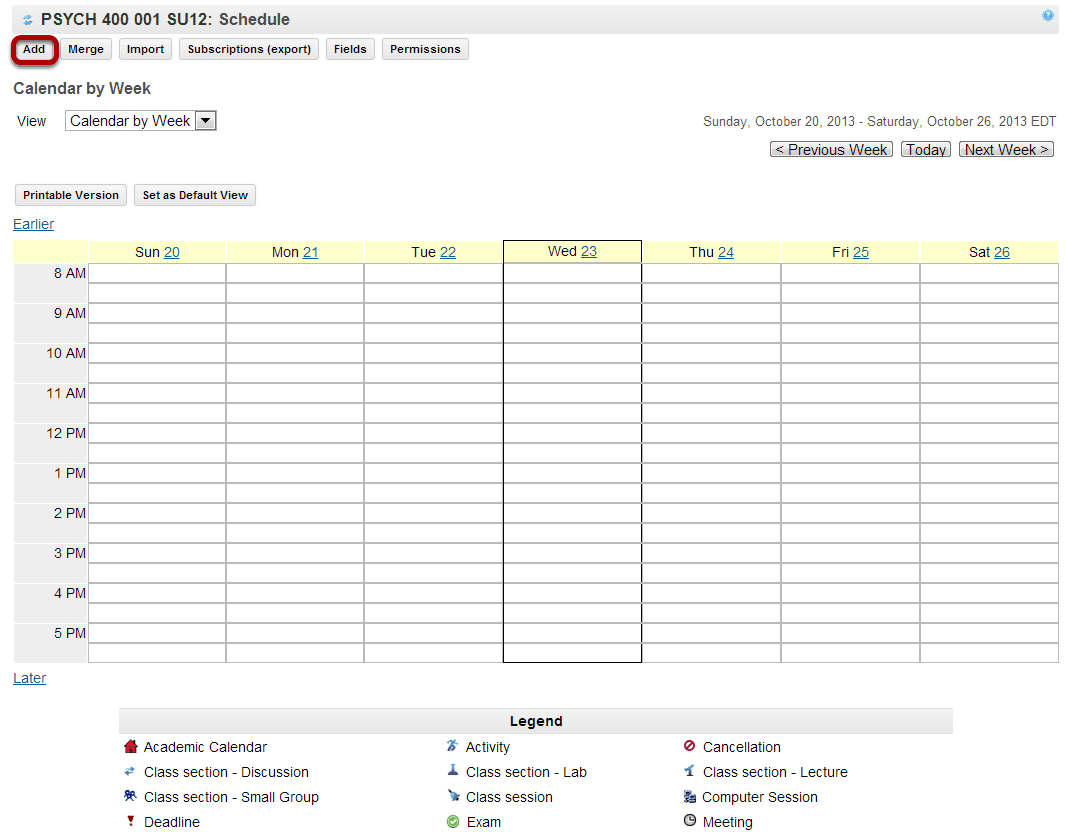1066x832 pixels.
Task: Click the Class section - Small Group icon
Action: 130,795
